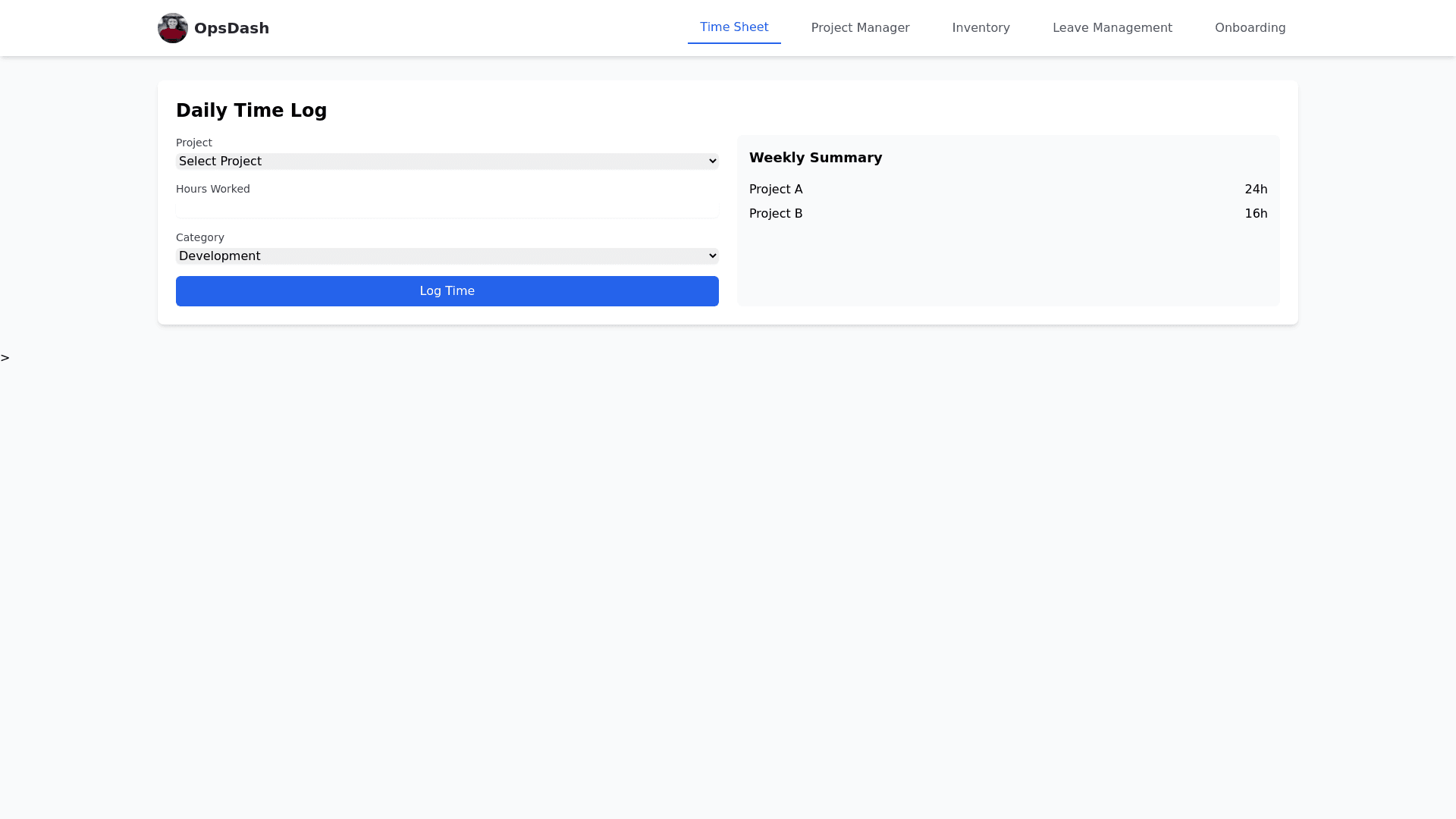Open the Project Manager tab
Image resolution: width=1456 pixels, height=819 pixels.
click(x=860, y=28)
